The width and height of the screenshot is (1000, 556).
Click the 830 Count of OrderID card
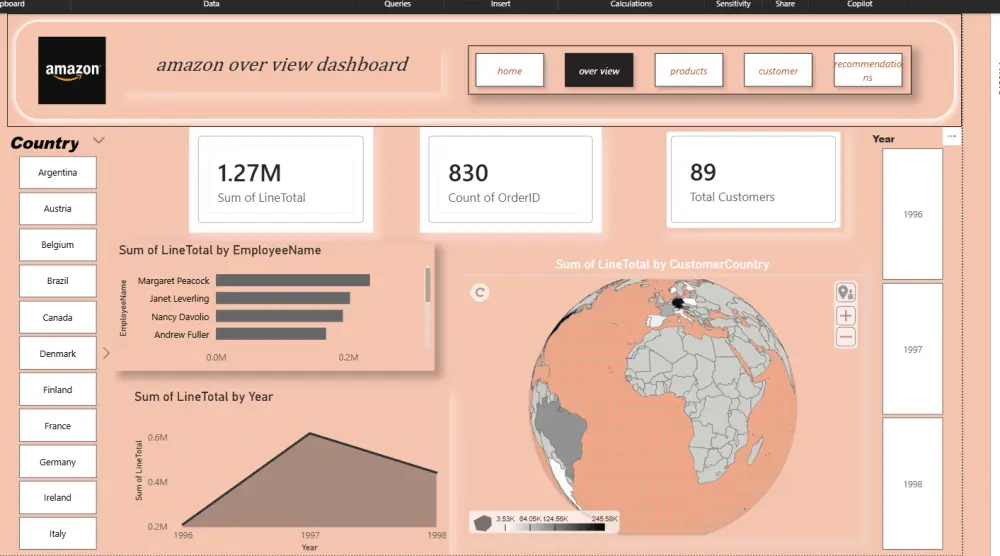[510, 179]
